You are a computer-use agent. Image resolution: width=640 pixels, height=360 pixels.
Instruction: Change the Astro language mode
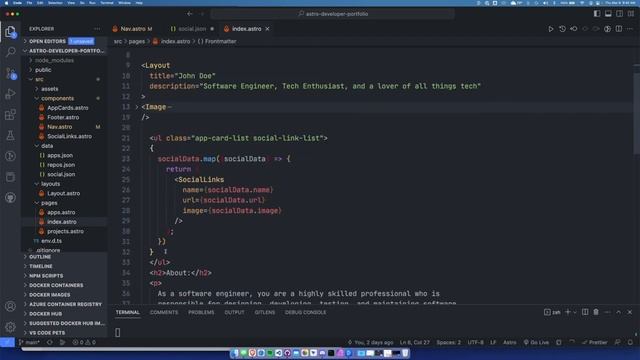click(509, 342)
